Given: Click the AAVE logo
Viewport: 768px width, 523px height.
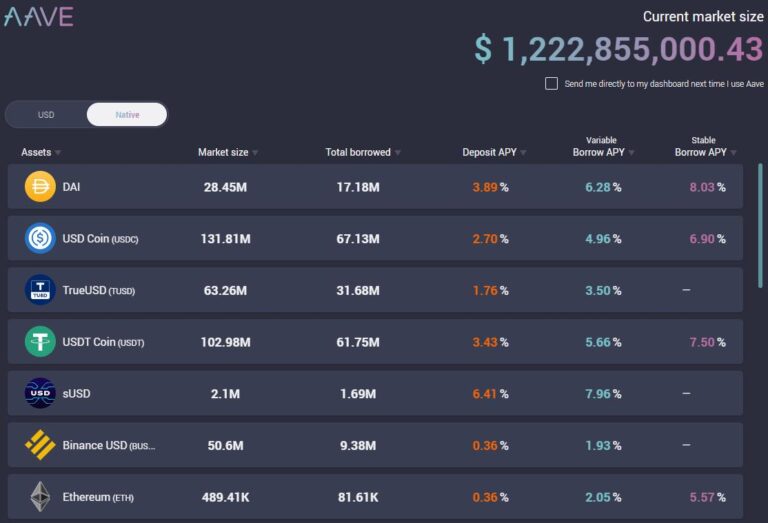Looking at the screenshot, I should (x=39, y=16).
